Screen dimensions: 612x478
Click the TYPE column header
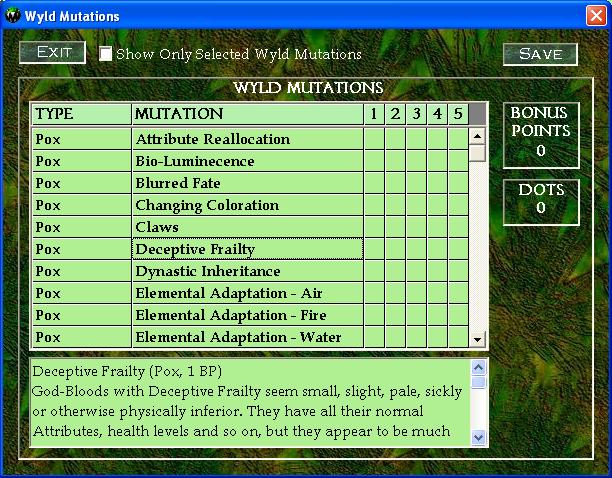[82, 114]
